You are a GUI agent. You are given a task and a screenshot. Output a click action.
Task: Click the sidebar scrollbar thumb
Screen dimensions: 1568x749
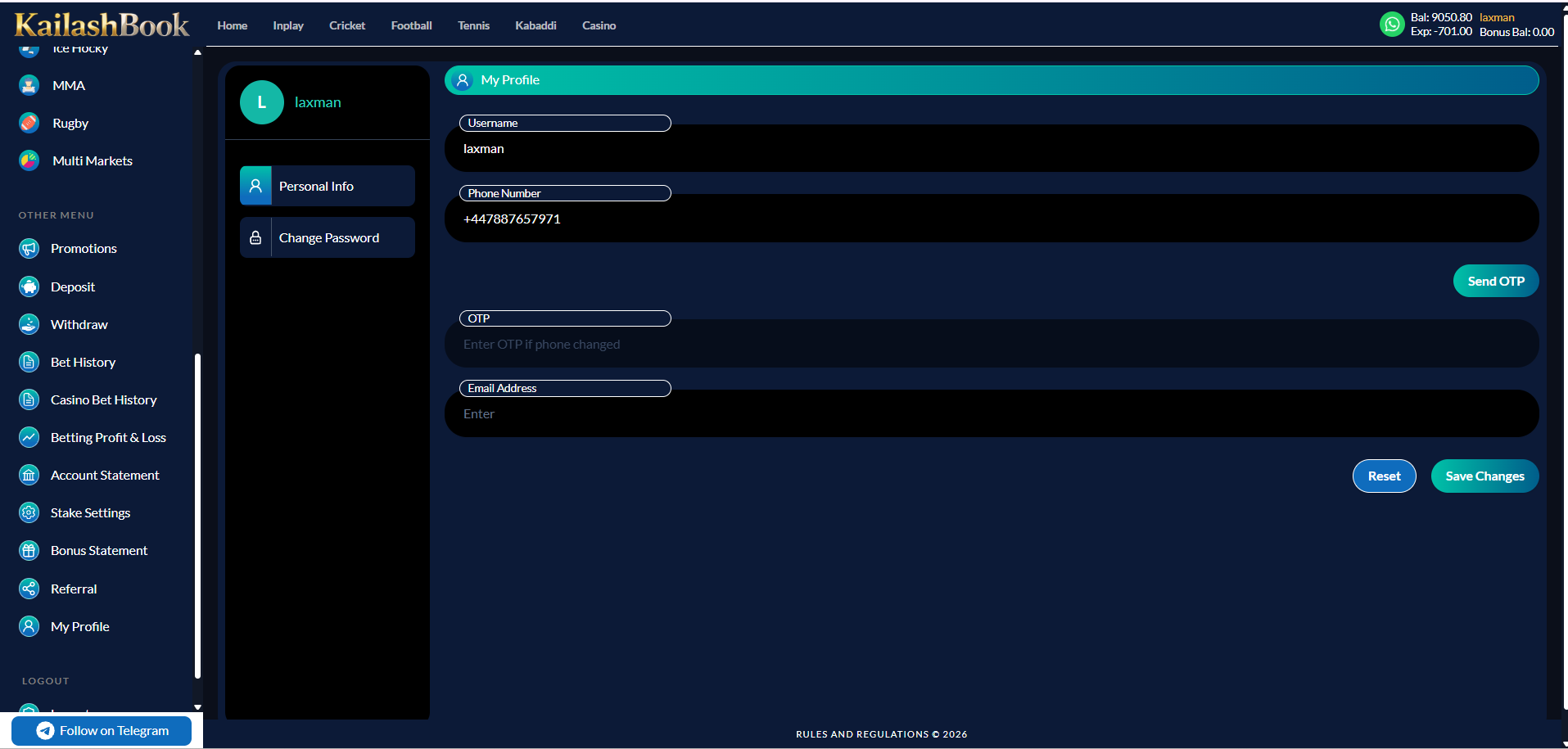(x=197, y=516)
